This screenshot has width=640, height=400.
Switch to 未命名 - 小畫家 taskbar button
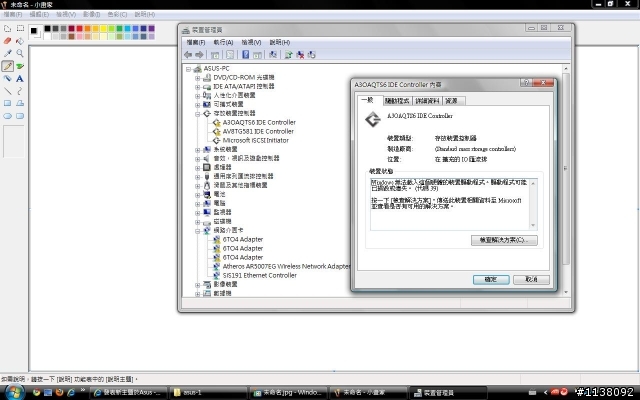tap(368, 392)
